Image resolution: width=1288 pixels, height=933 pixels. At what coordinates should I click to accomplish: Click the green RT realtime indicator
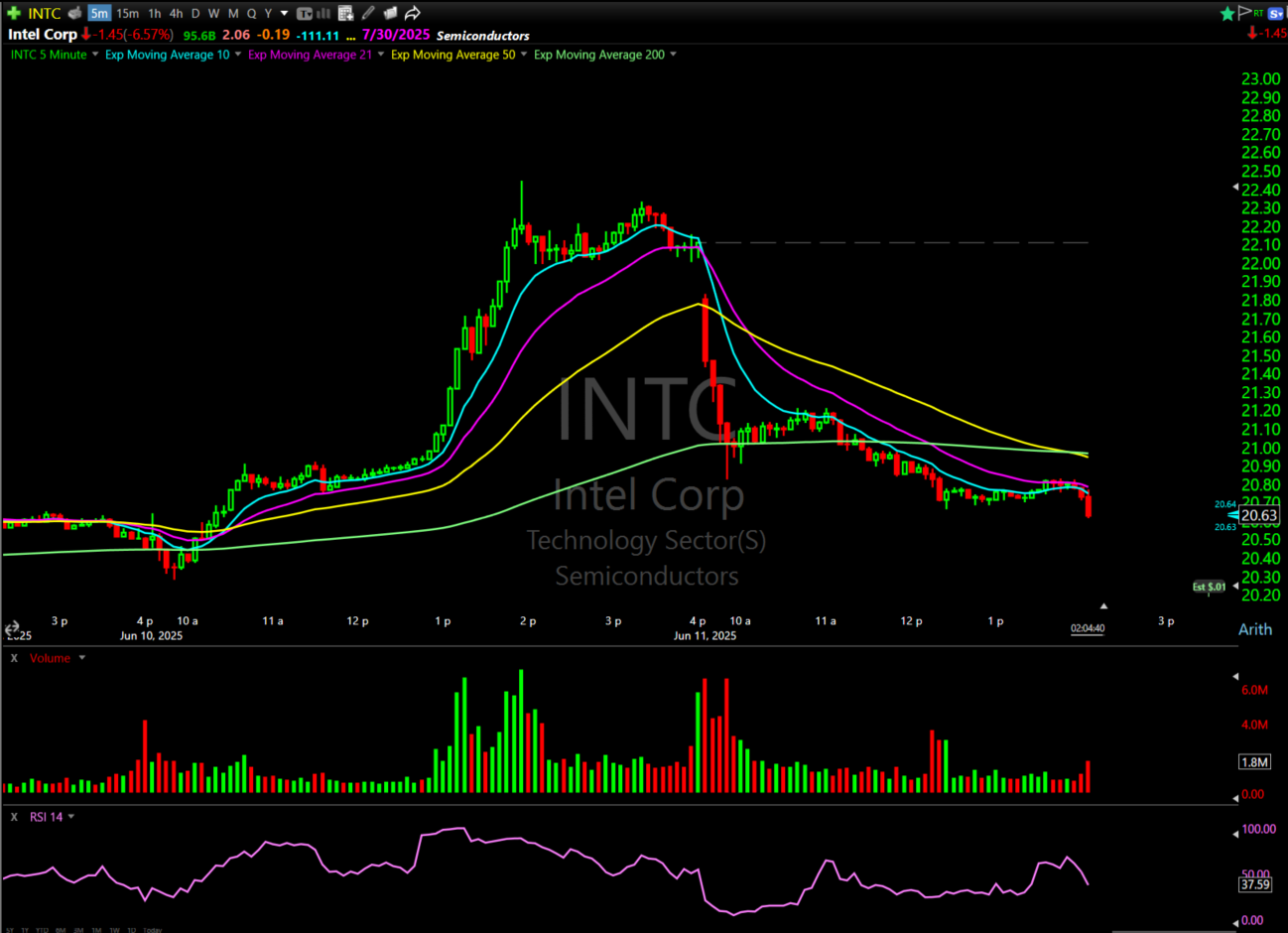(x=1258, y=13)
